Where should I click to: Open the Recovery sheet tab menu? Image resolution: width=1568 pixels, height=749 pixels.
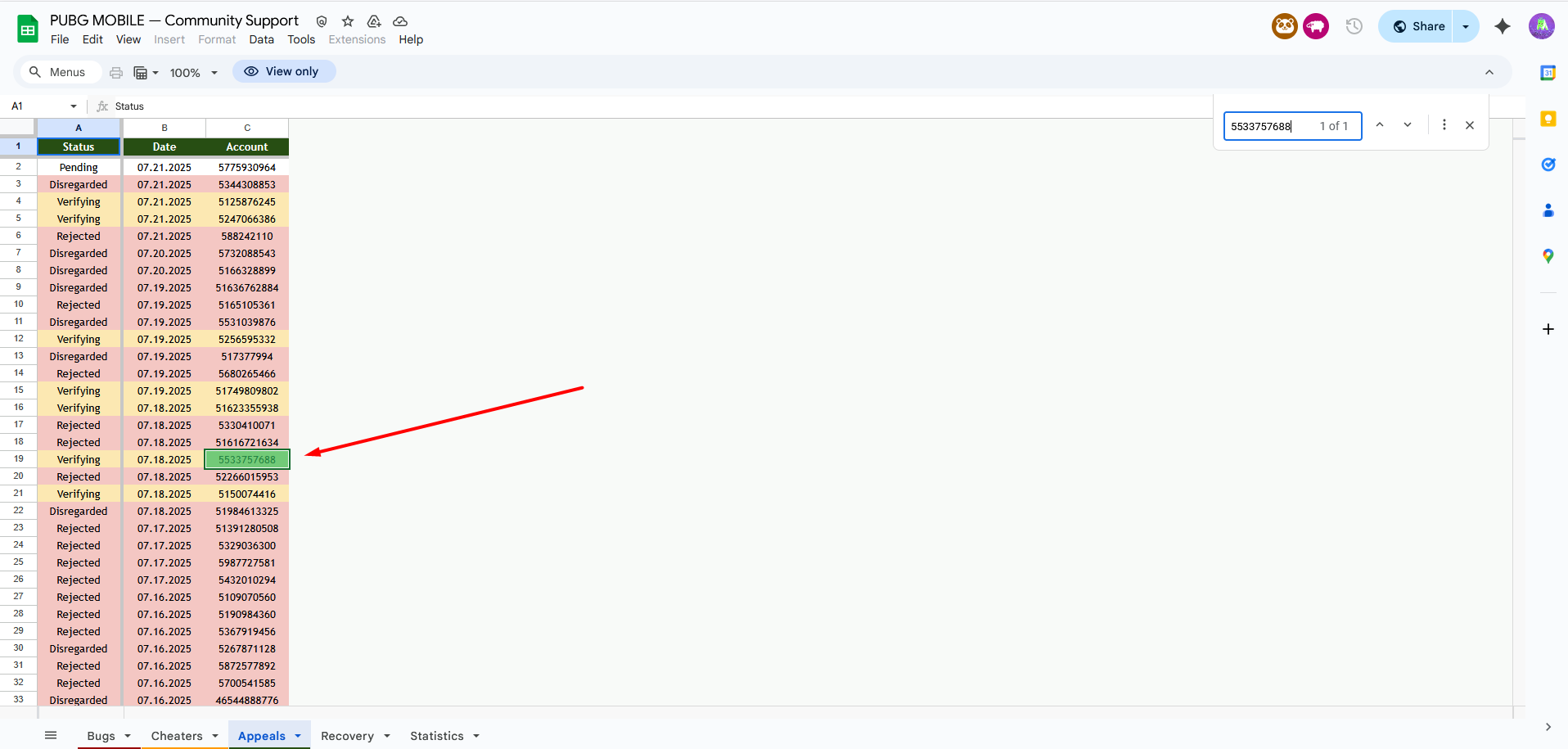[x=387, y=736]
